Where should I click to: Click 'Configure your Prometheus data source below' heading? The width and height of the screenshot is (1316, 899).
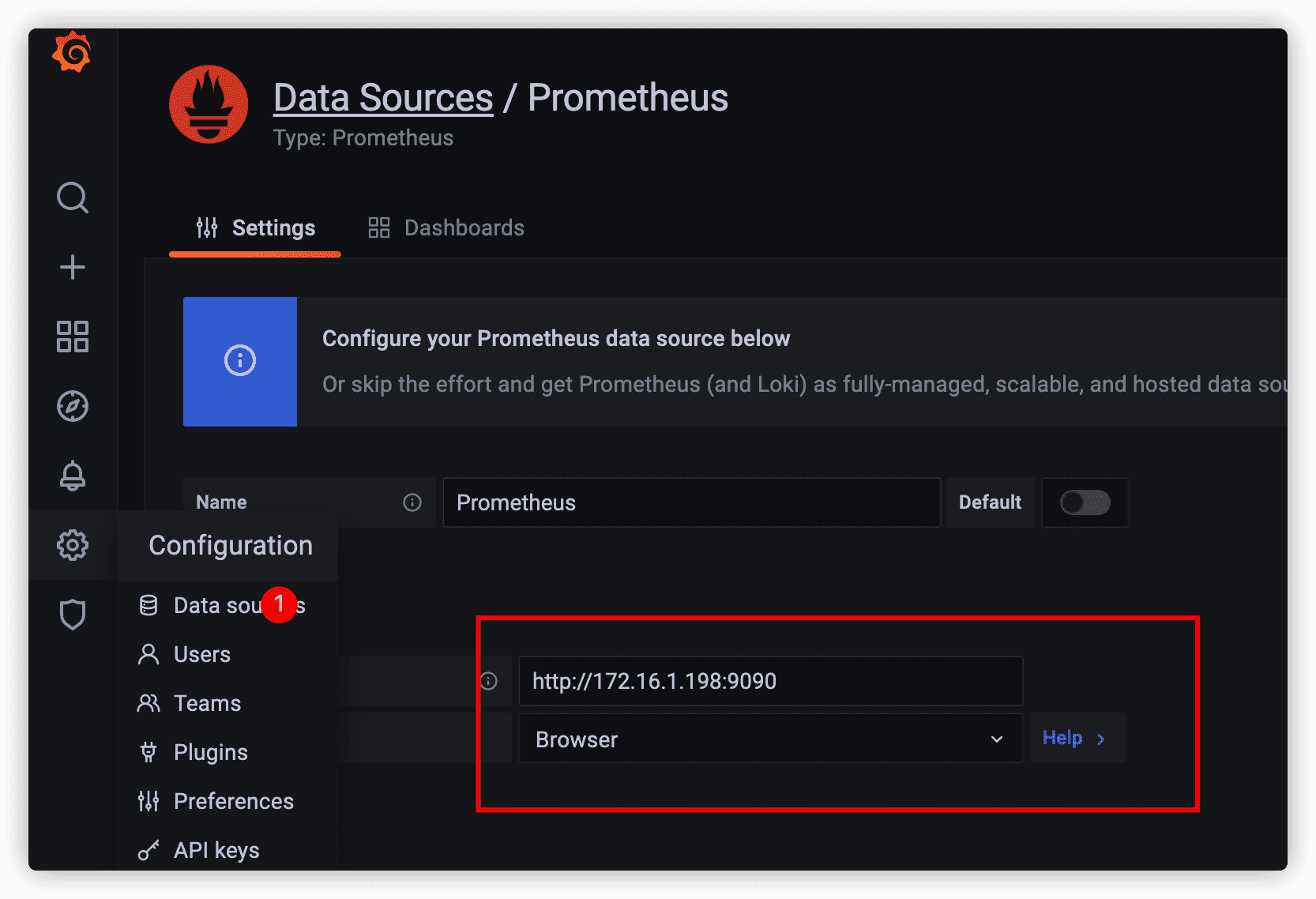(x=556, y=339)
